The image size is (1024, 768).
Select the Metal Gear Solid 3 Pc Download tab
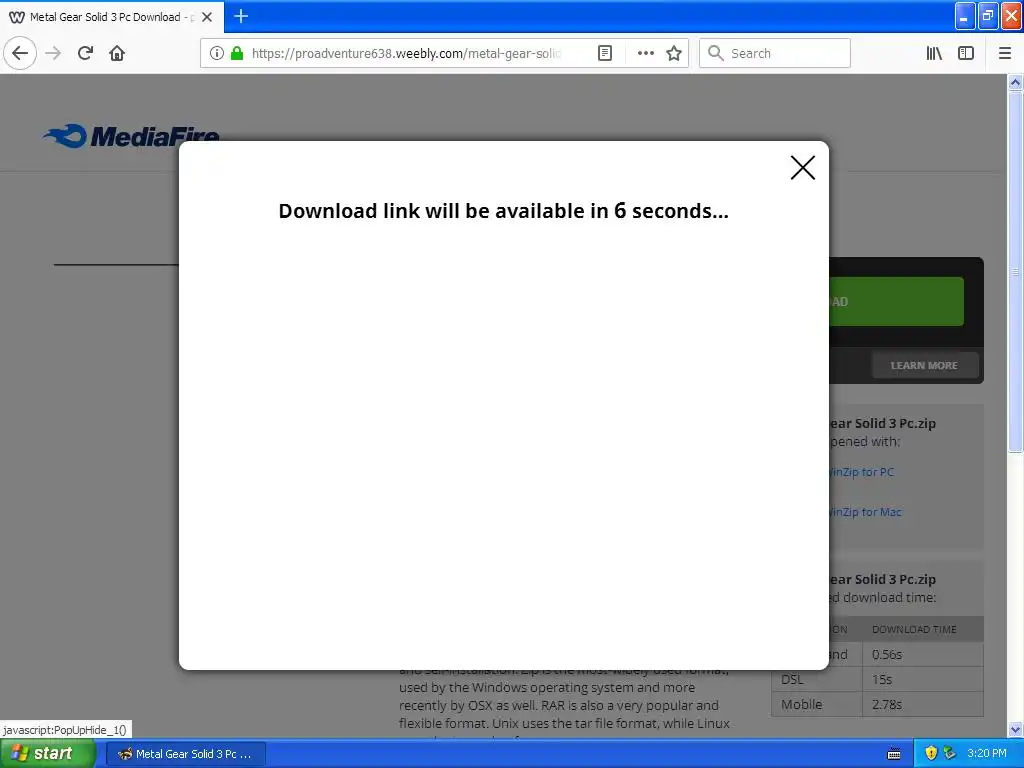(112, 17)
